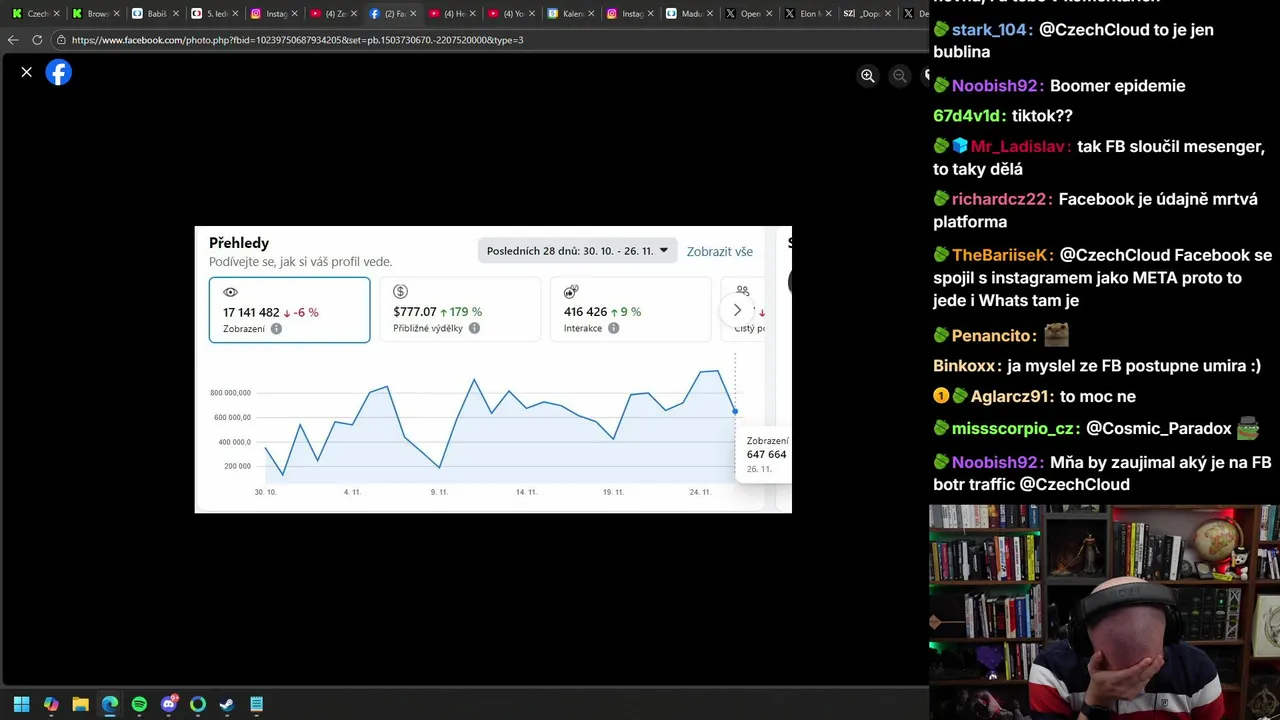Click username stark_104 in chat
Screen dimensions: 1280x720
pyautogui.click(x=990, y=30)
